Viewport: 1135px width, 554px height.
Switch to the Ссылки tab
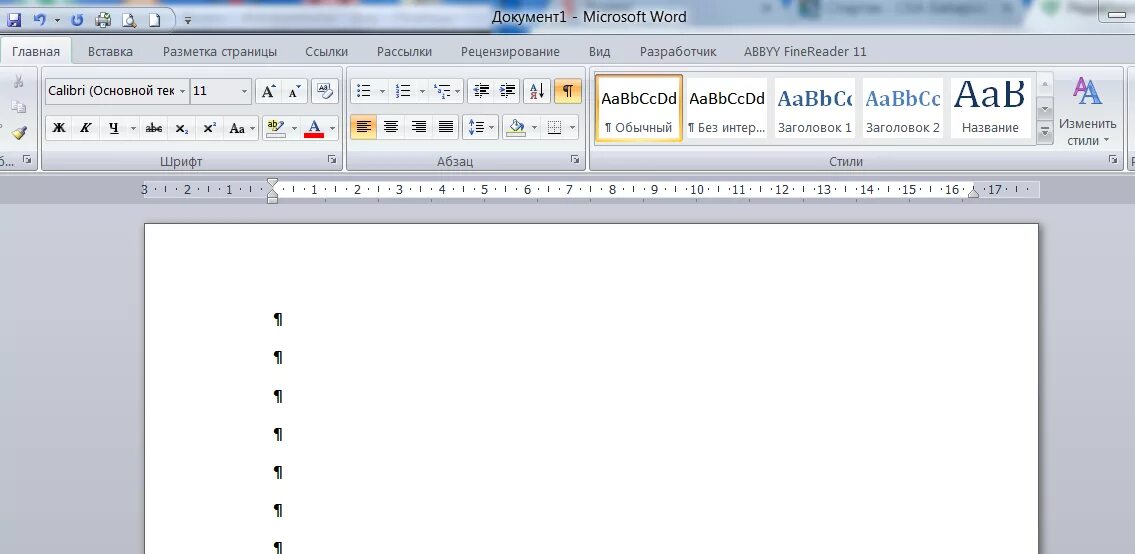pyautogui.click(x=326, y=51)
